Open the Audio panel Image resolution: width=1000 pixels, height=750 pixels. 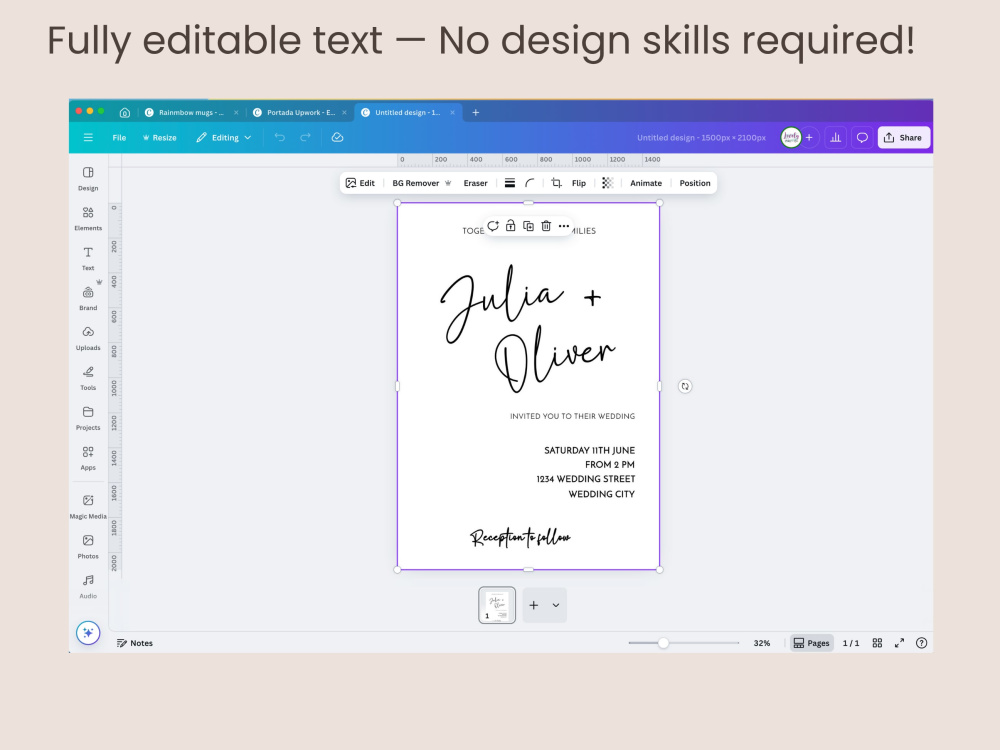click(88, 587)
